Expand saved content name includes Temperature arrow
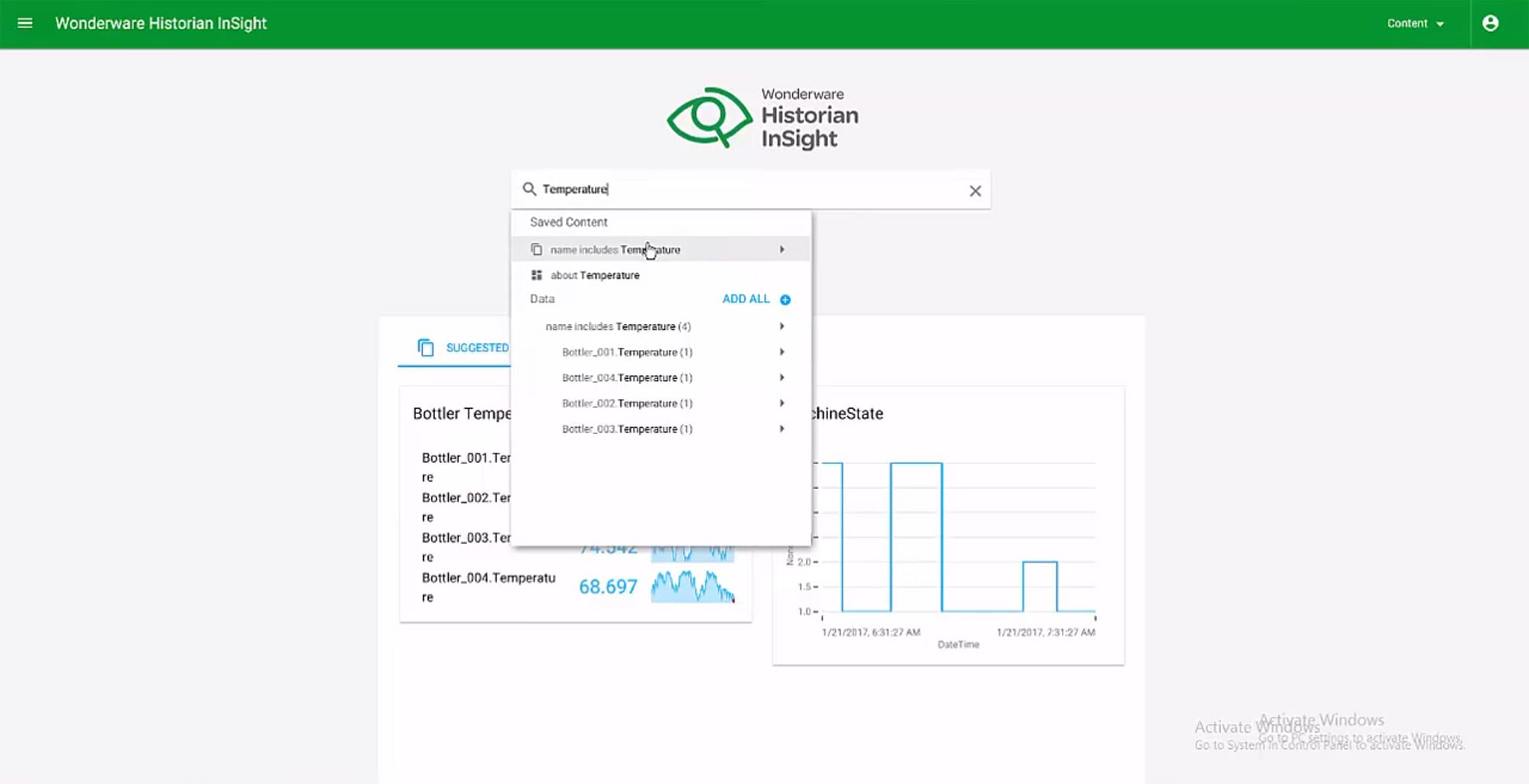This screenshot has height=784, width=1529. point(781,249)
